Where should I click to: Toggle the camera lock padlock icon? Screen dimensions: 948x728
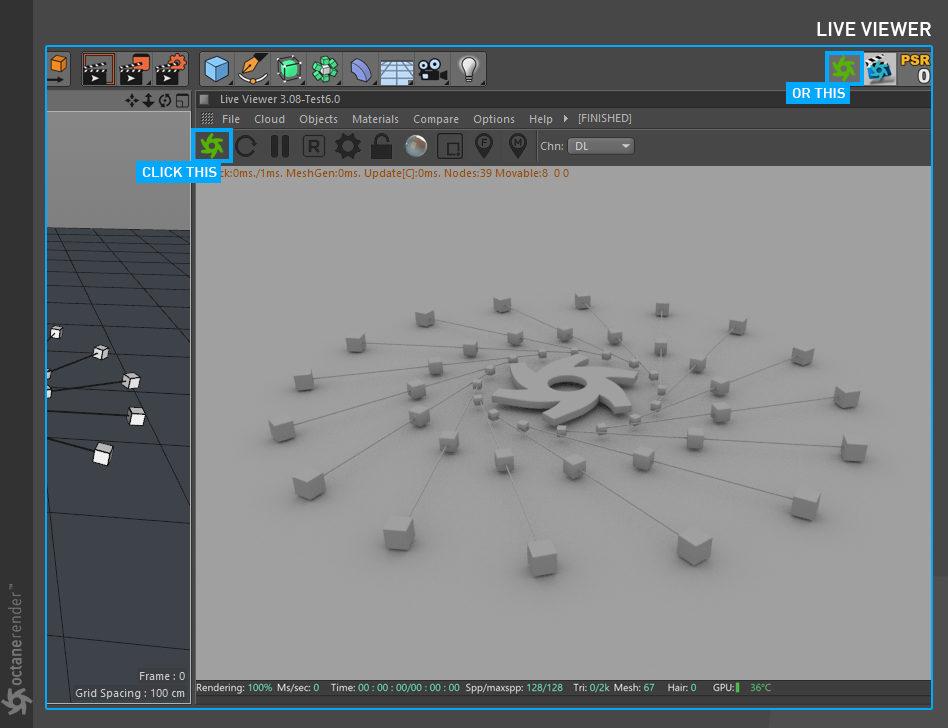click(x=381, y=146)
